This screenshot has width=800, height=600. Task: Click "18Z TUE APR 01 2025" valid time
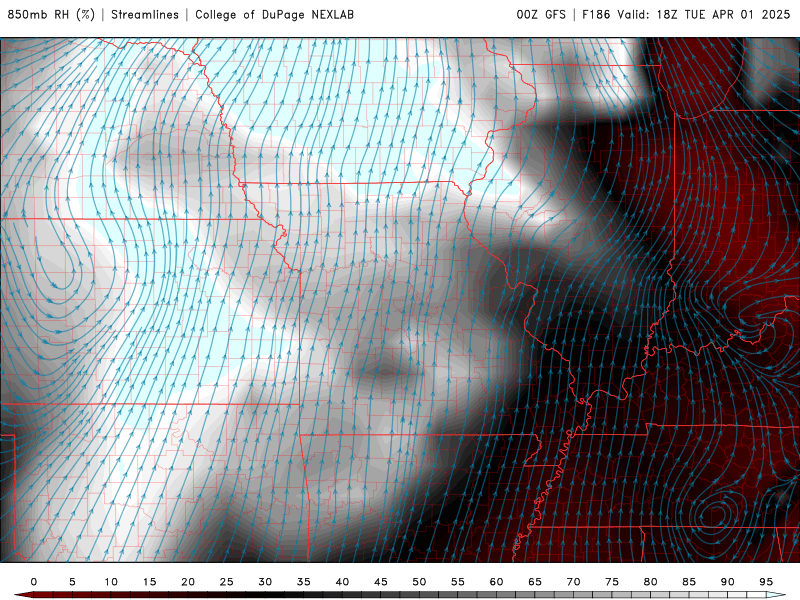(x=723, y=14)
